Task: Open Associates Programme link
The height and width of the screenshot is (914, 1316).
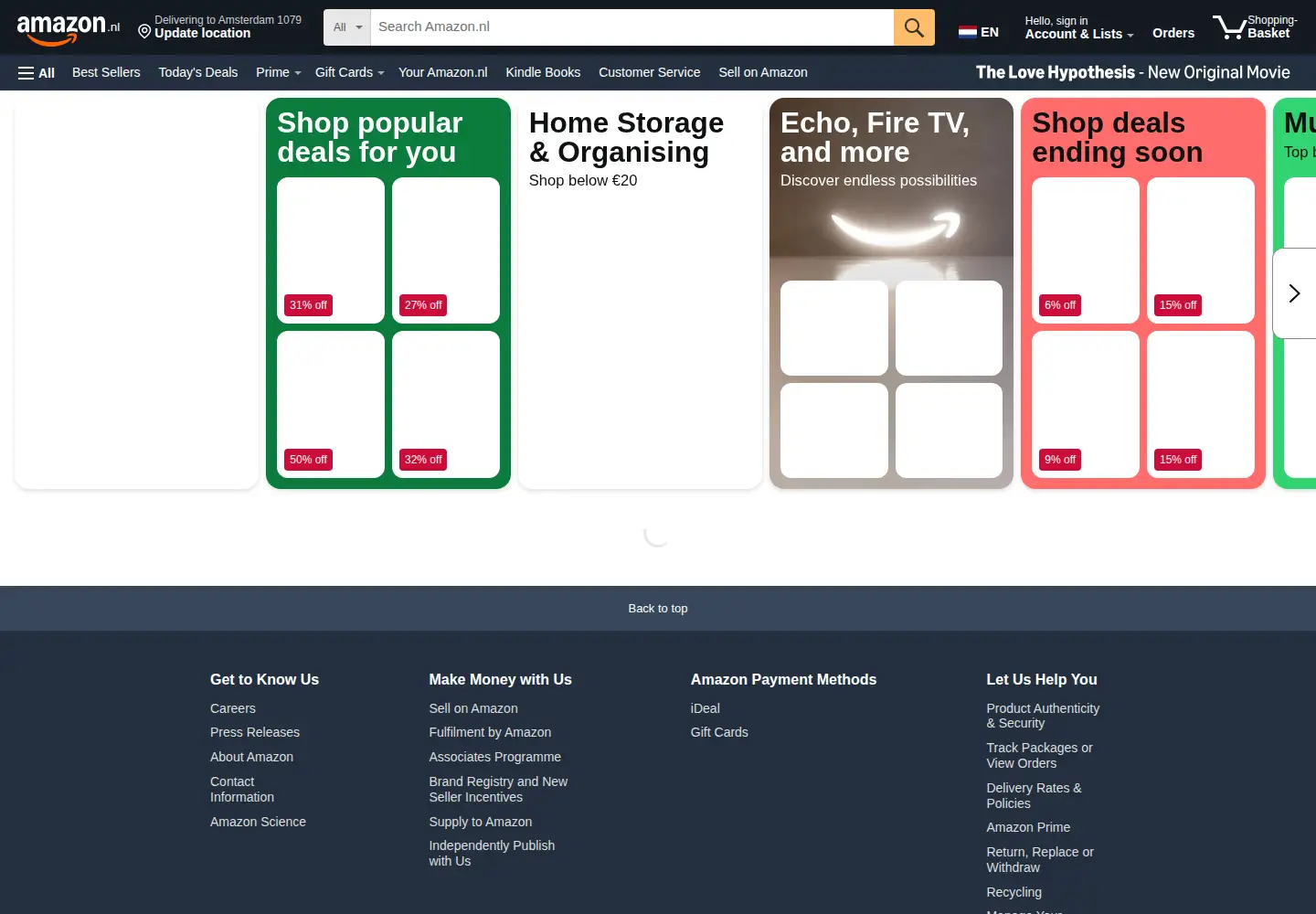Action: 495,757
